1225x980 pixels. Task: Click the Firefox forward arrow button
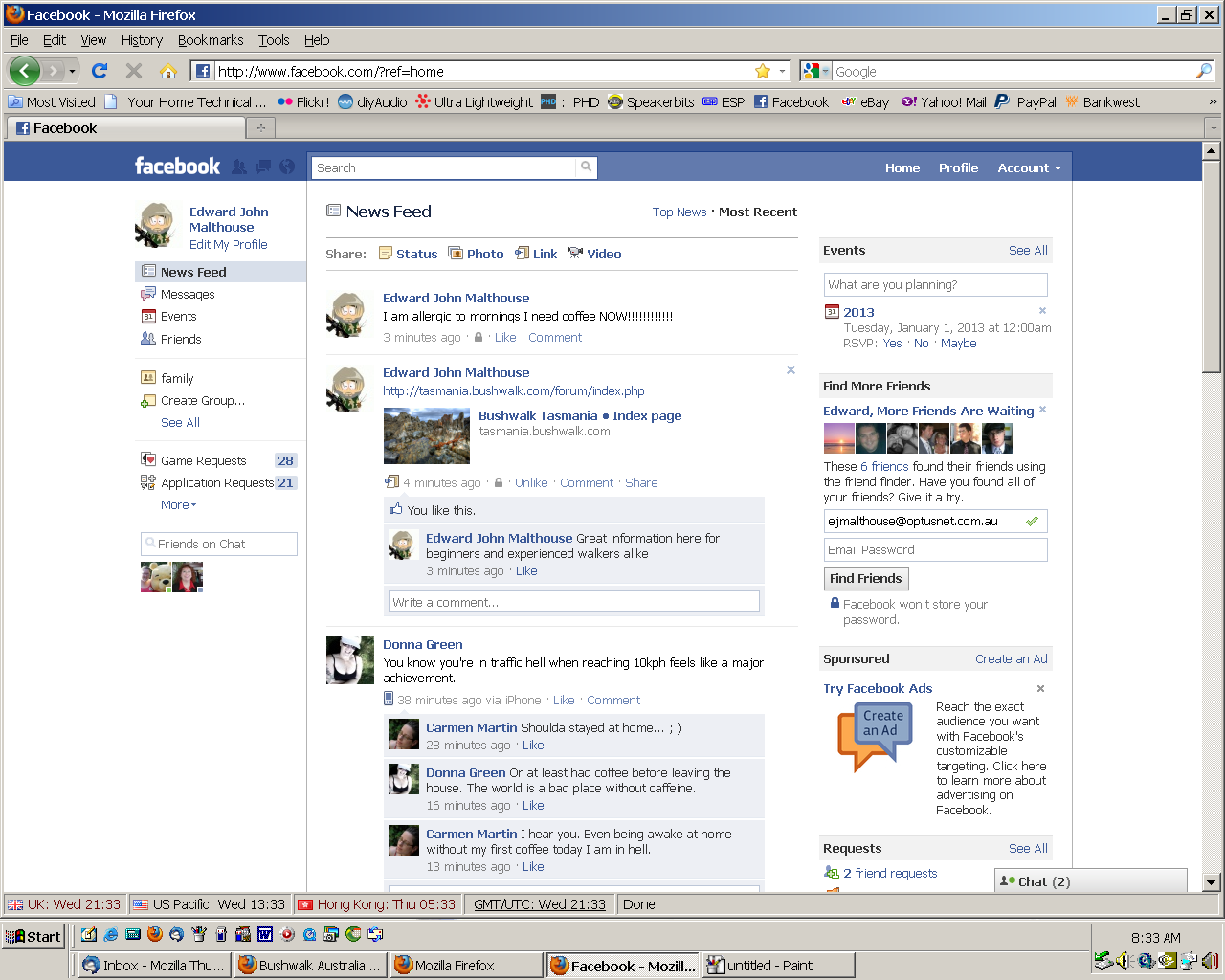click(x=53, y=71)
